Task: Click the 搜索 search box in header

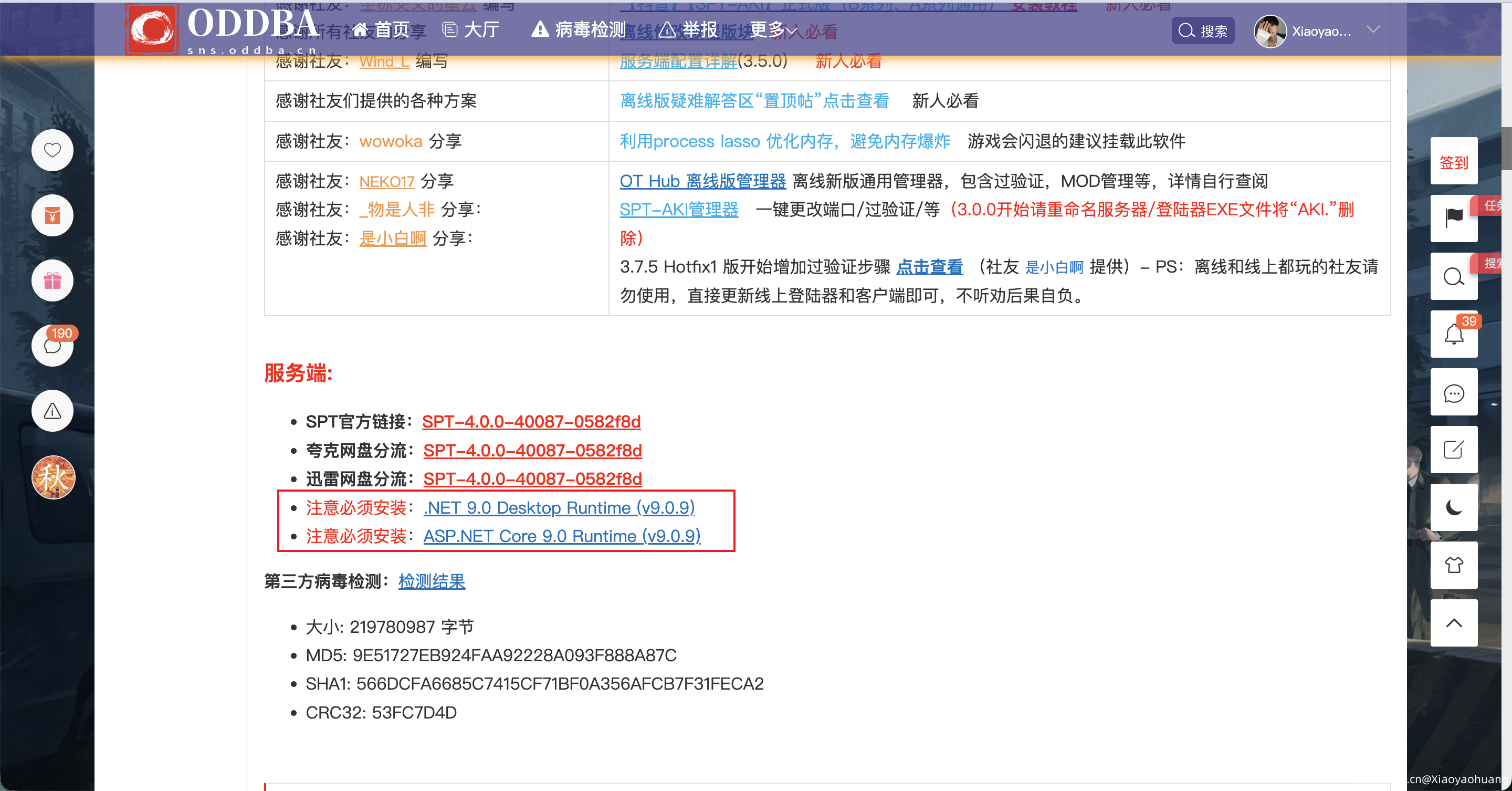Action: pos(1203,30)
